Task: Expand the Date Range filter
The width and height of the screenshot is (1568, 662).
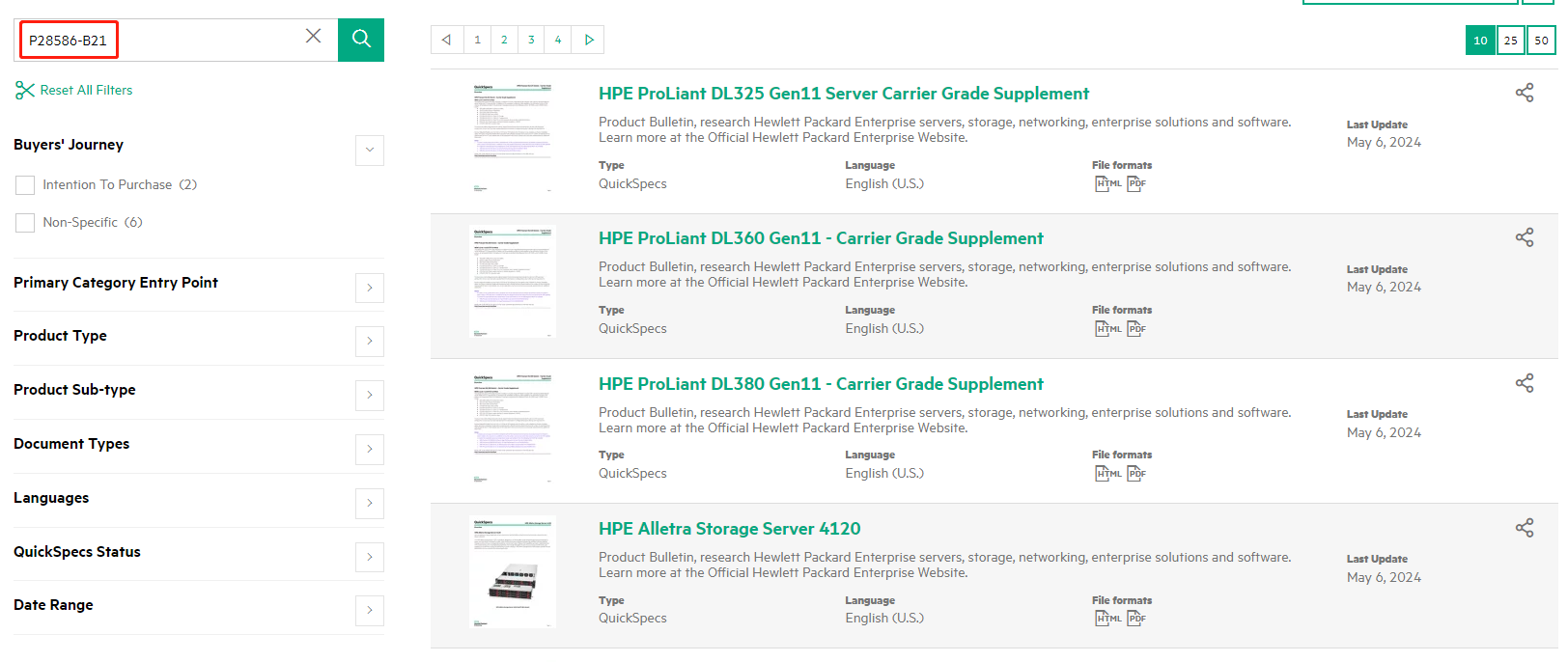Action: [369, 611]
